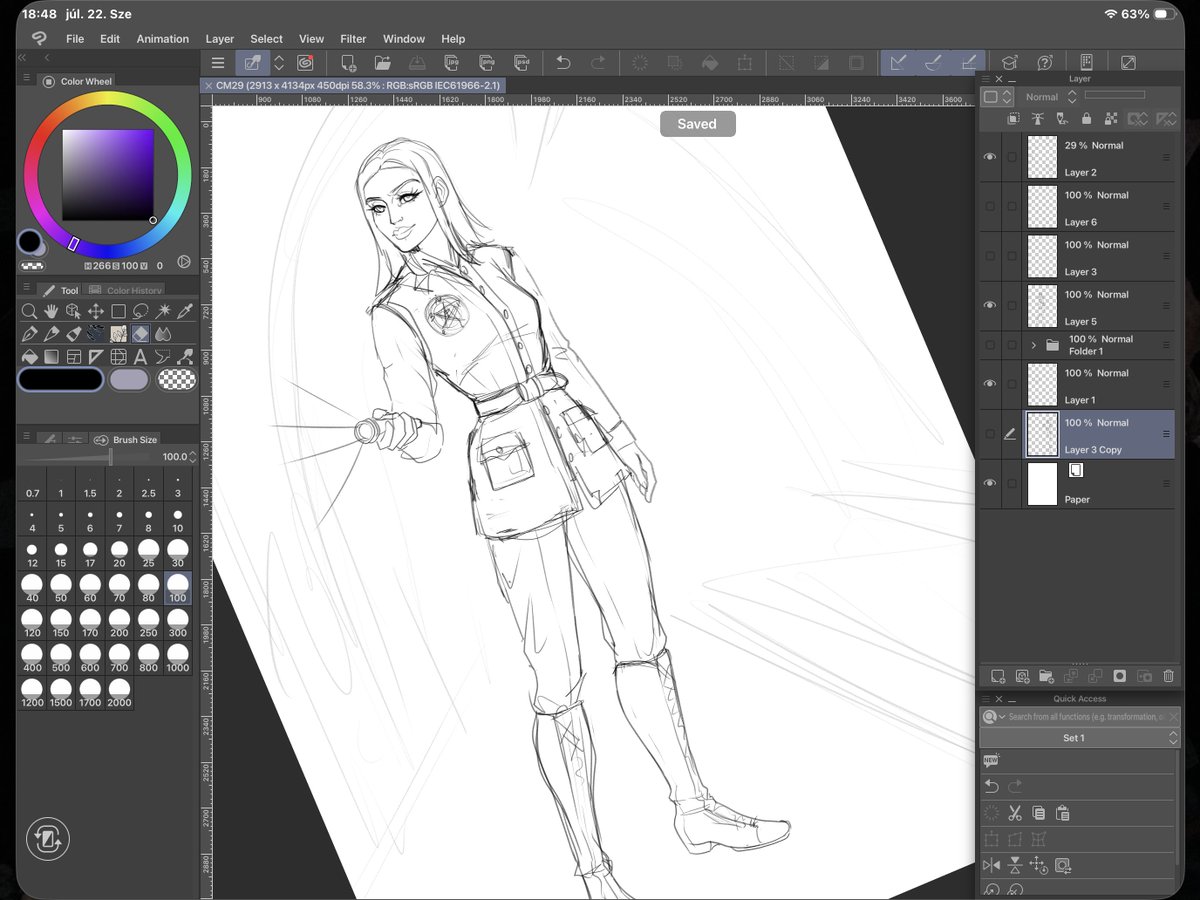Hide the Paper layer eye icon
Screen dimensions: 1200x900
click(990, 484)
